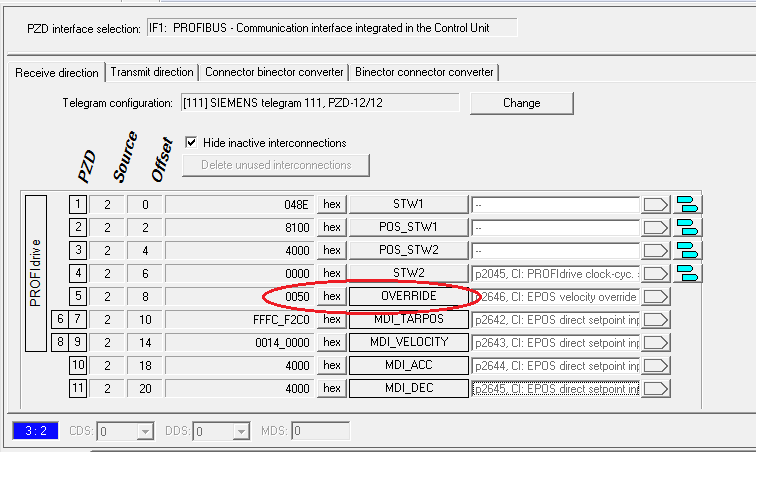The height and width of the screenshot is (480, 768).
Task: Uncheck Hide inactive interconnections
Action: tap(191, 143)
